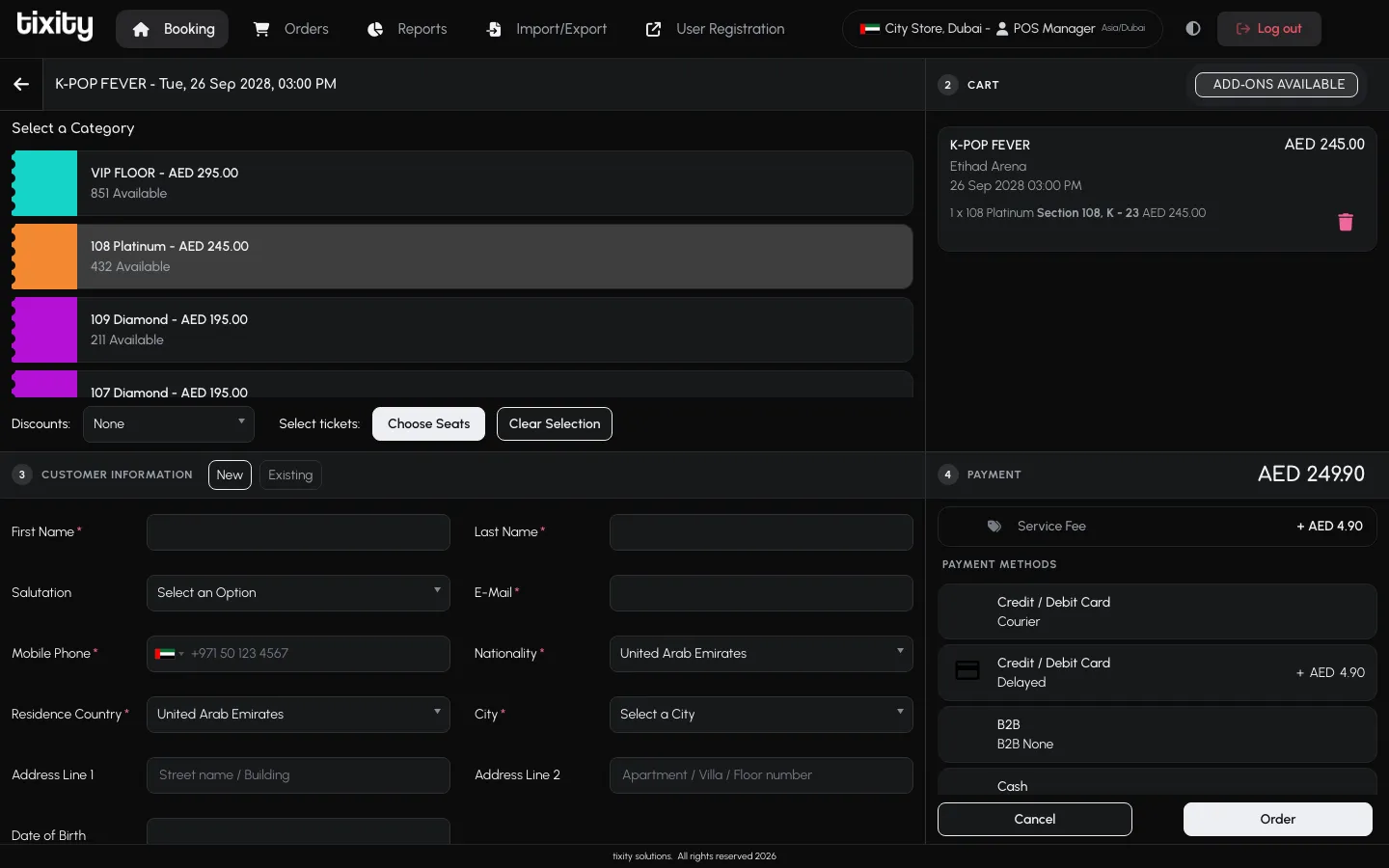1389x868 pixels.
Task: Click the User Registration external link icon
Action: (x=653, y=29)
